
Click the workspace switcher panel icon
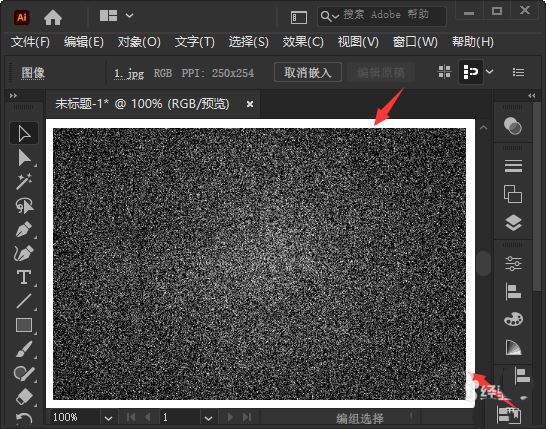(x=299, y=17)
